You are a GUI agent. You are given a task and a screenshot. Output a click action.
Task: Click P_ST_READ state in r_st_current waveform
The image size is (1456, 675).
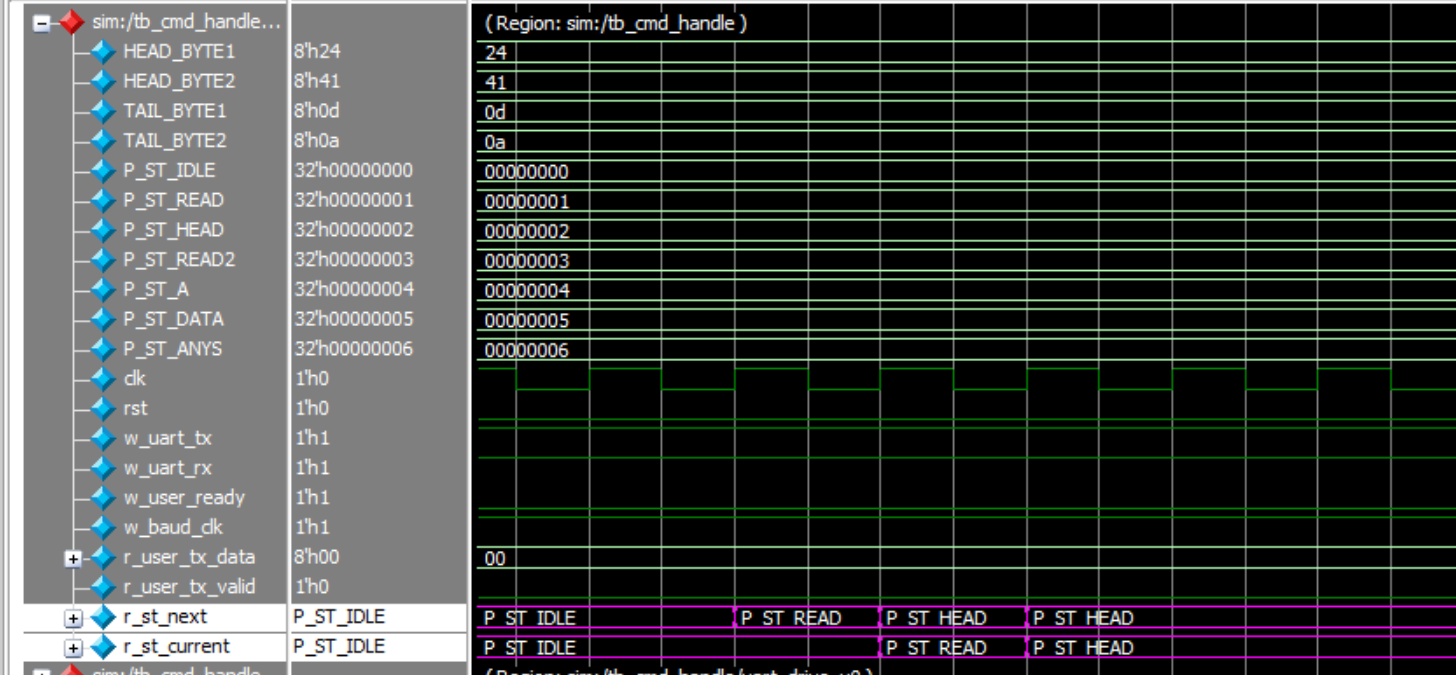937,648
